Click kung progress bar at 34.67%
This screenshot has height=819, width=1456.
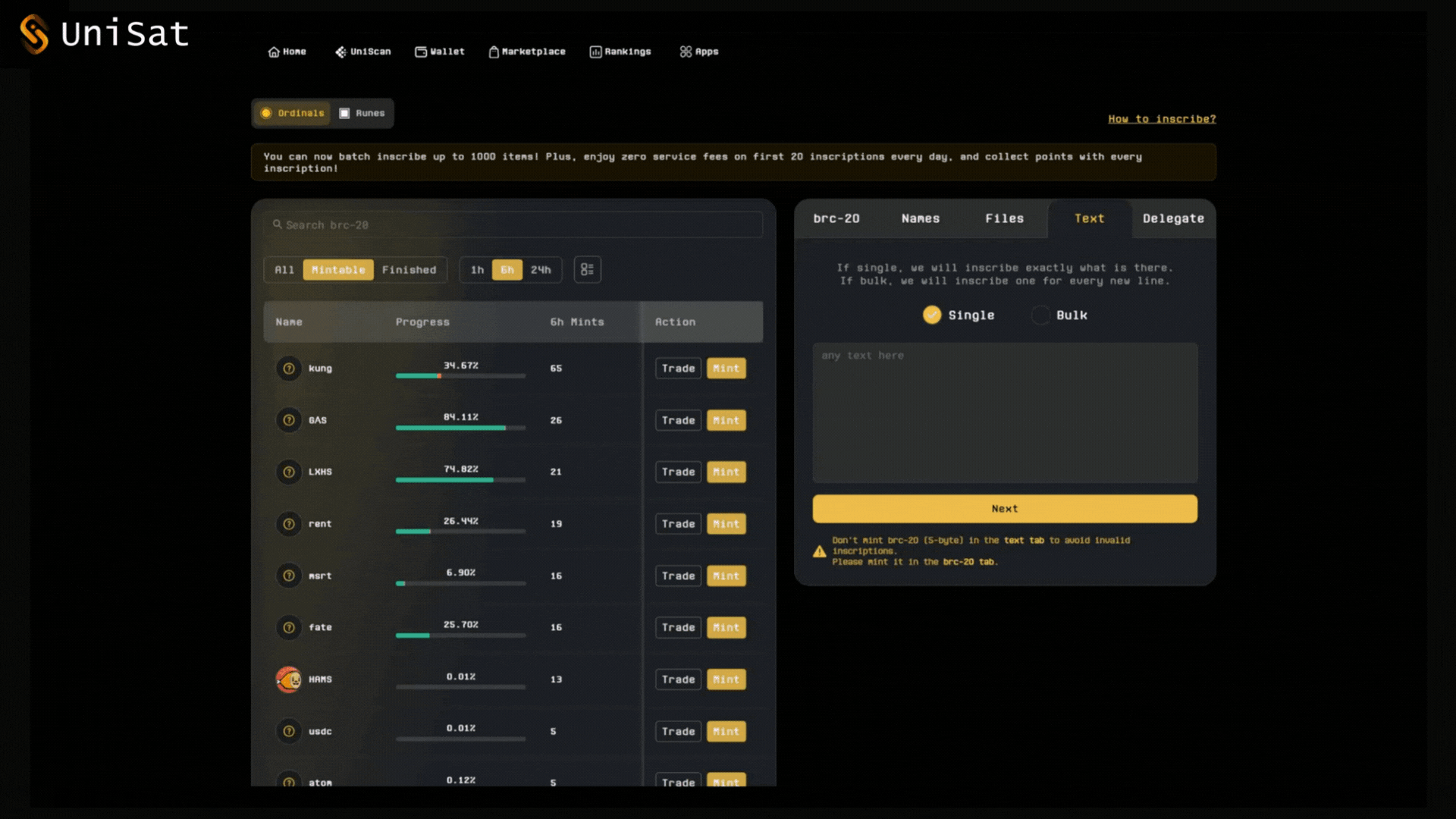[460, 375]
